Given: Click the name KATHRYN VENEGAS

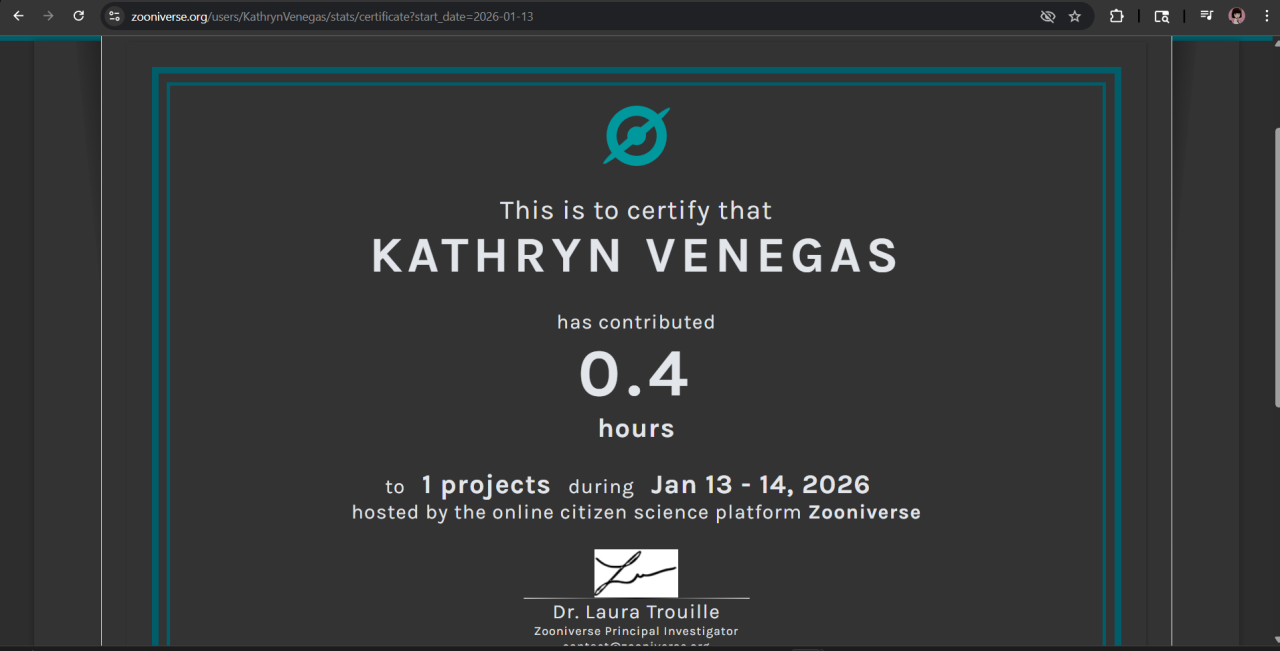Looking at the screenshot, I should [x=636, y=256].
